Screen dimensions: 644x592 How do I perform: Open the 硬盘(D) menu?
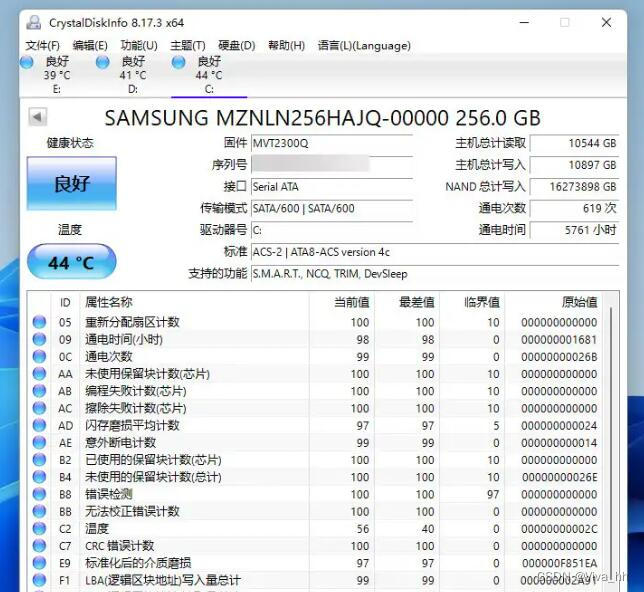pos(237,45)
